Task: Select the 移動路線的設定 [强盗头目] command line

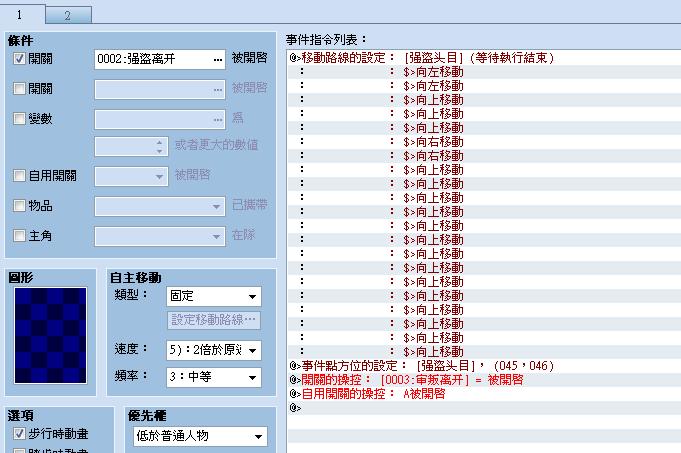Action: pyautogui.click(x=484, y=57)
